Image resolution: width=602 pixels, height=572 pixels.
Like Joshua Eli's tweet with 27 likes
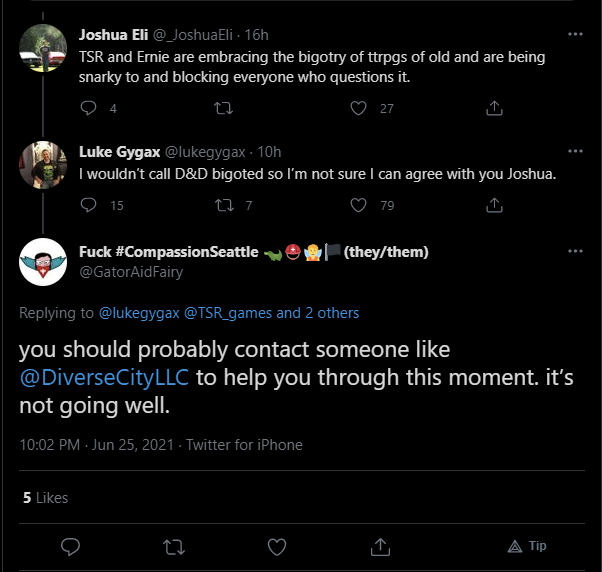358,108
